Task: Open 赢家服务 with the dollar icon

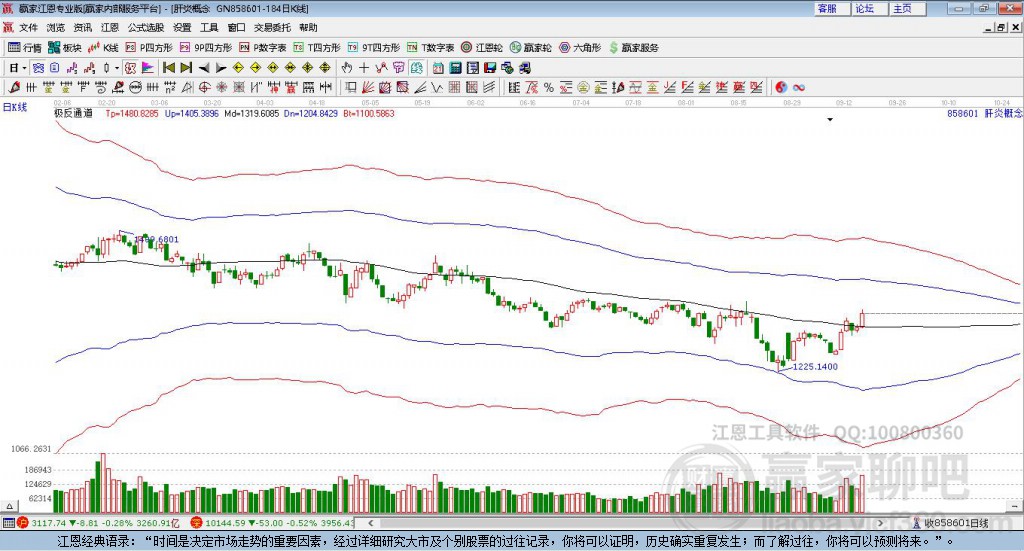Action: (x=633, y=48)
